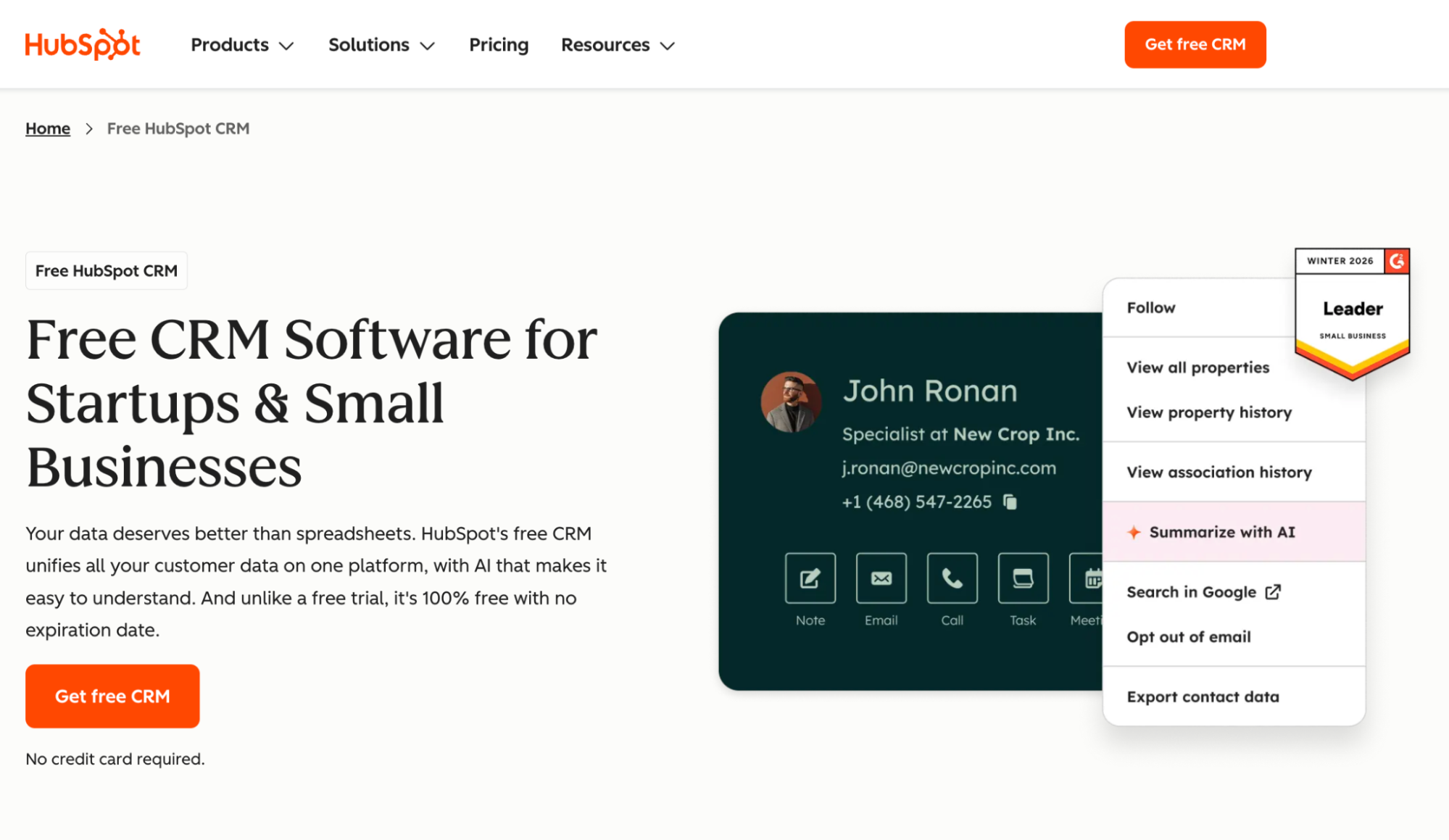Expand the Products dropdown menu
This screenshot has height=840, width=1449.
point(242,45)
